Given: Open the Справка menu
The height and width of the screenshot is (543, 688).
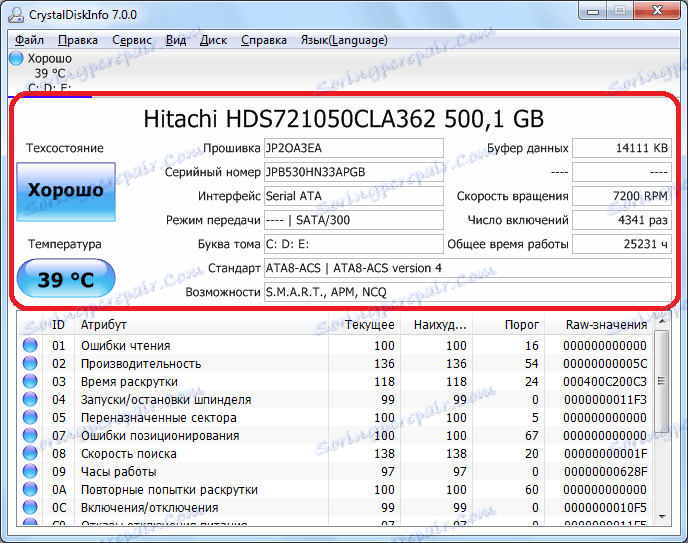Looking at the screenshot, I should click(x=264, y=40).
